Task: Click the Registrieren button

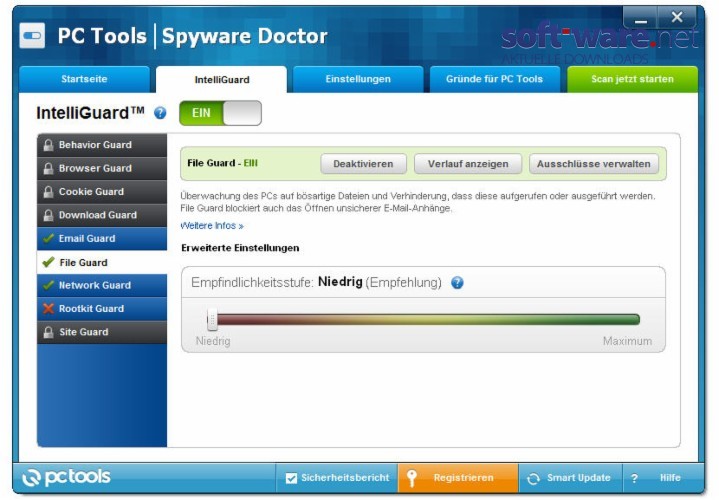Action: (x=458, y=478)
